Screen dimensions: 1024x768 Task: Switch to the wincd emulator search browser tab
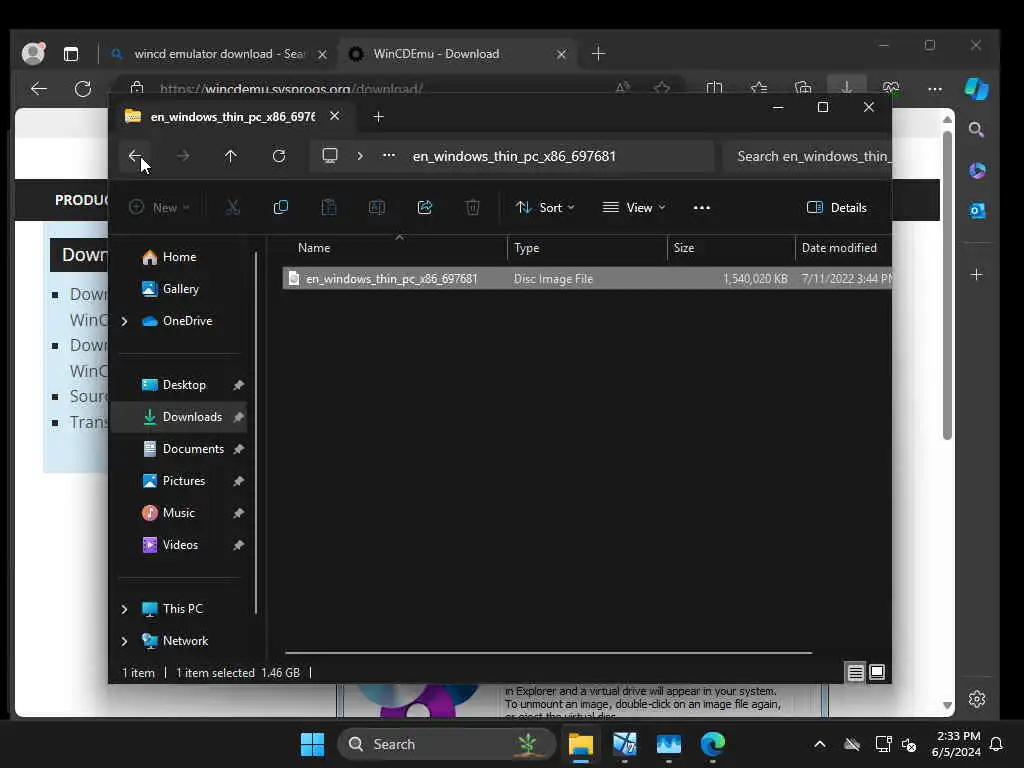217,54
